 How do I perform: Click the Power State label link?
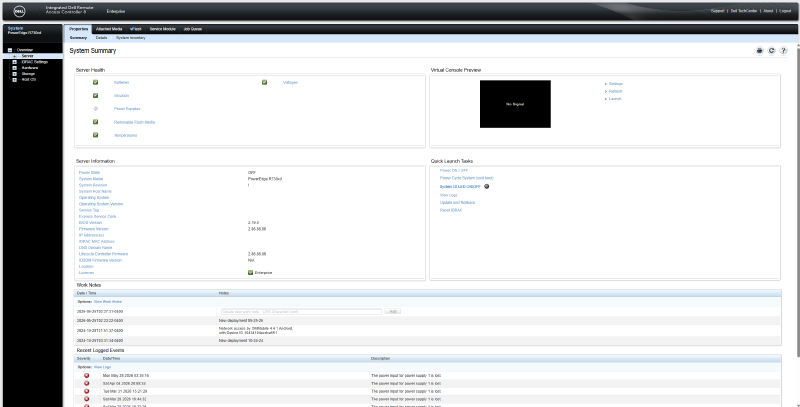[x=90, y=172]
